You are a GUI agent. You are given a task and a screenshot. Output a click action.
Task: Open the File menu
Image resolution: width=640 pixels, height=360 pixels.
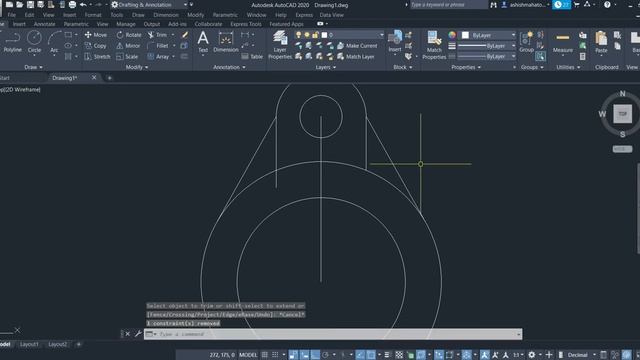click(11, 15)
